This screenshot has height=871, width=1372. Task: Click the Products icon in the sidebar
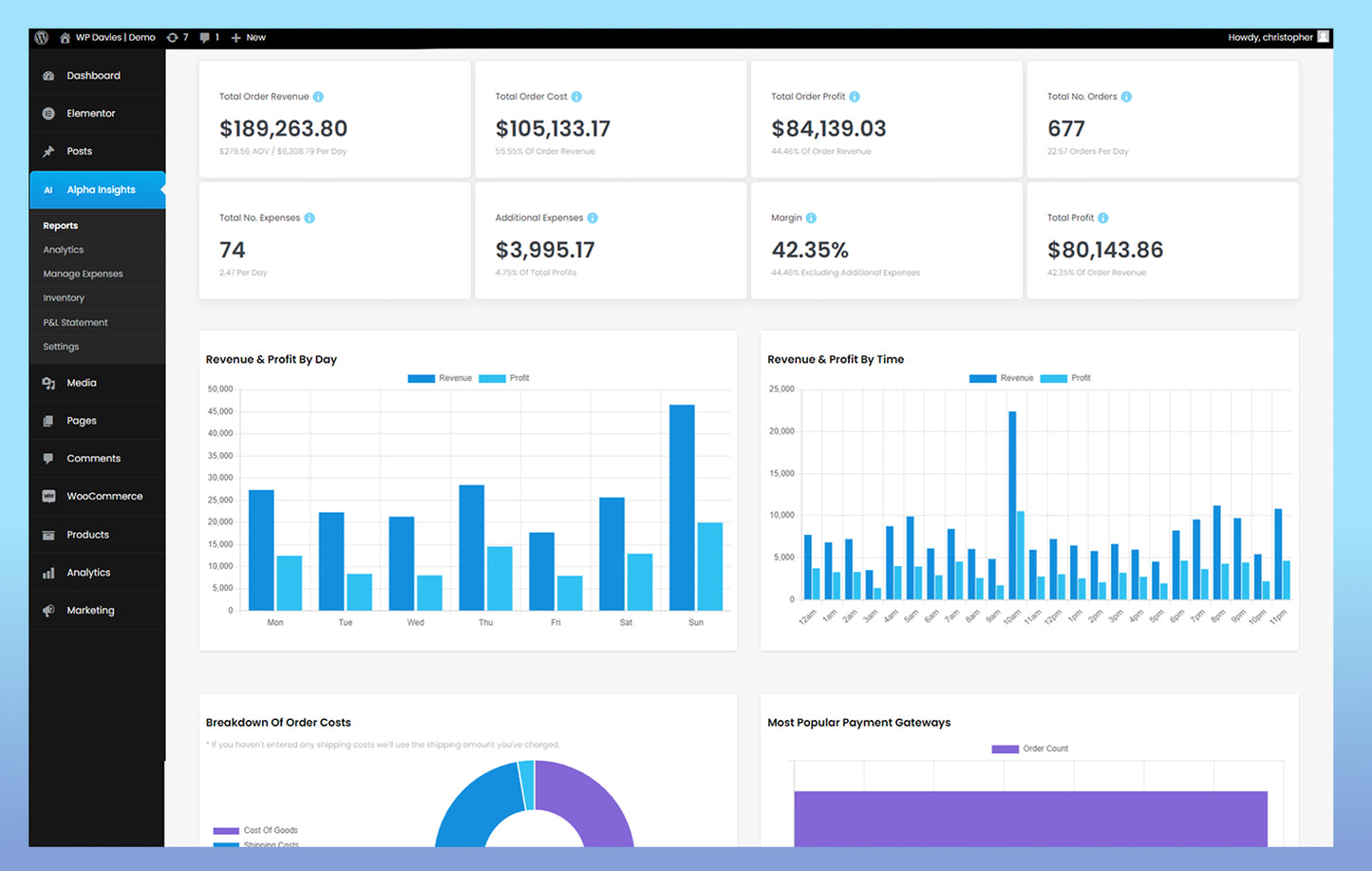point(48,535)
